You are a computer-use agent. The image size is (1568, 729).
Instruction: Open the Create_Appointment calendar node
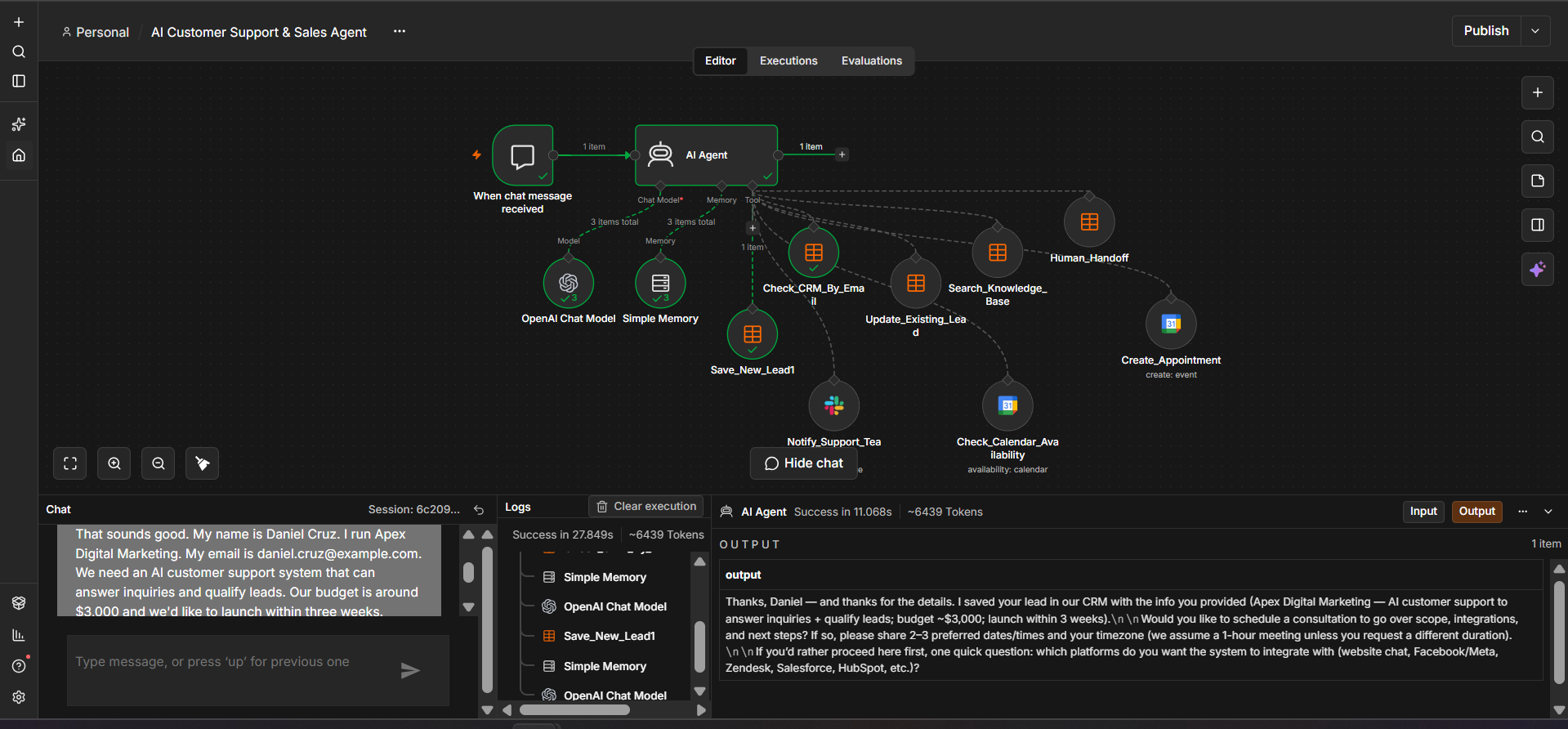pyautogui.click(x=1171, y=324)
